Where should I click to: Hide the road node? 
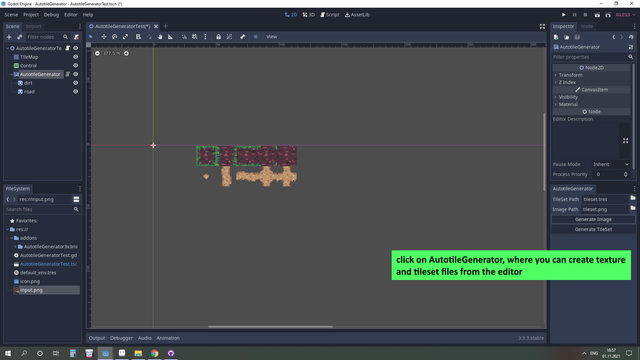[76, 91]
